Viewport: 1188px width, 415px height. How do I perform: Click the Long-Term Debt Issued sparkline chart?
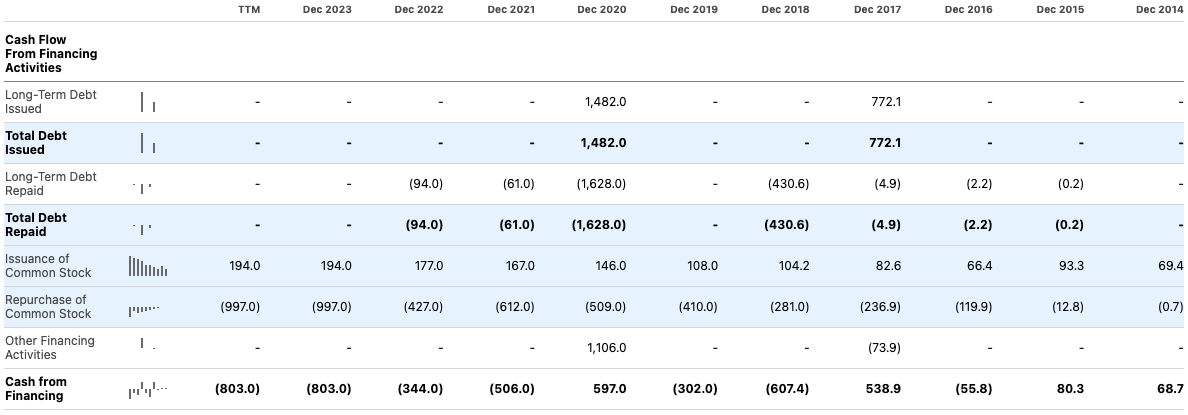[148, 102]
